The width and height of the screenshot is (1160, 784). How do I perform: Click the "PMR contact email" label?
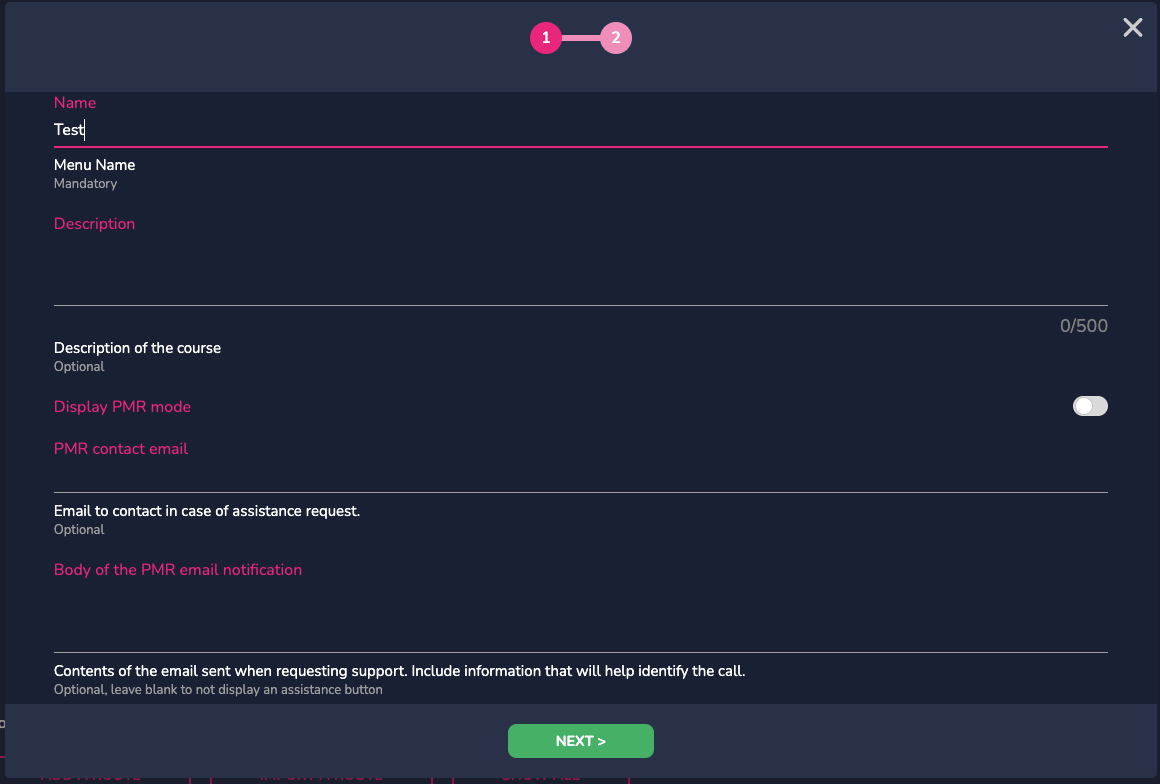coord(121,449)
